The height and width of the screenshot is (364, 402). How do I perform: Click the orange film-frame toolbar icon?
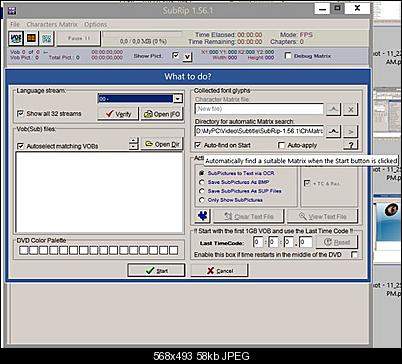pos(31,38)
